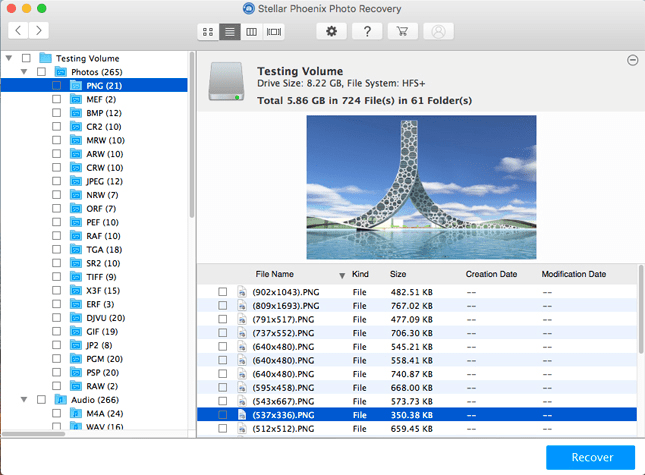Click the user account icon
Viewport: 645px width, 475px height.
pyautogui.click(x=439, y=31)
